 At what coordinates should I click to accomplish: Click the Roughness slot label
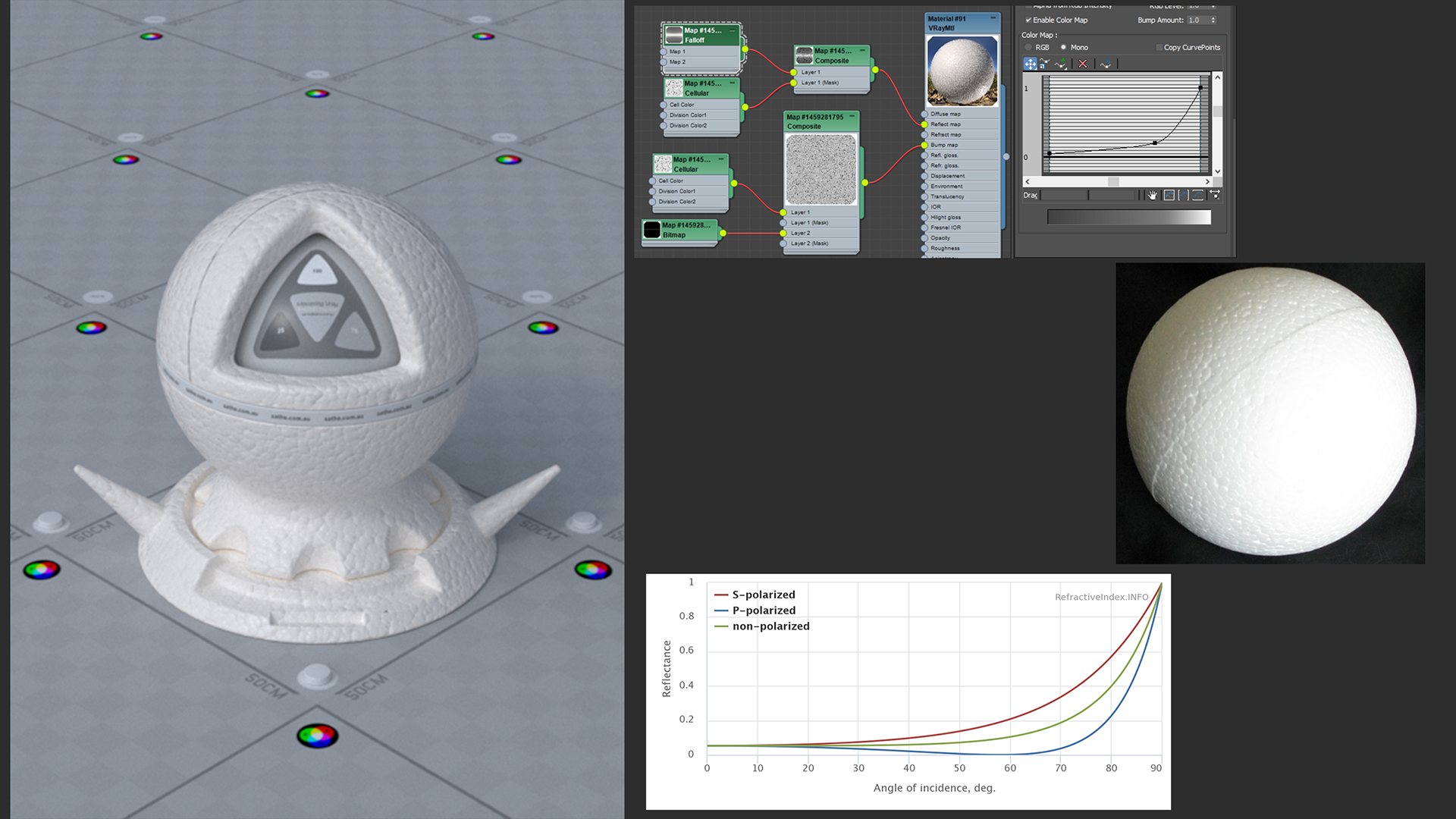945,249
